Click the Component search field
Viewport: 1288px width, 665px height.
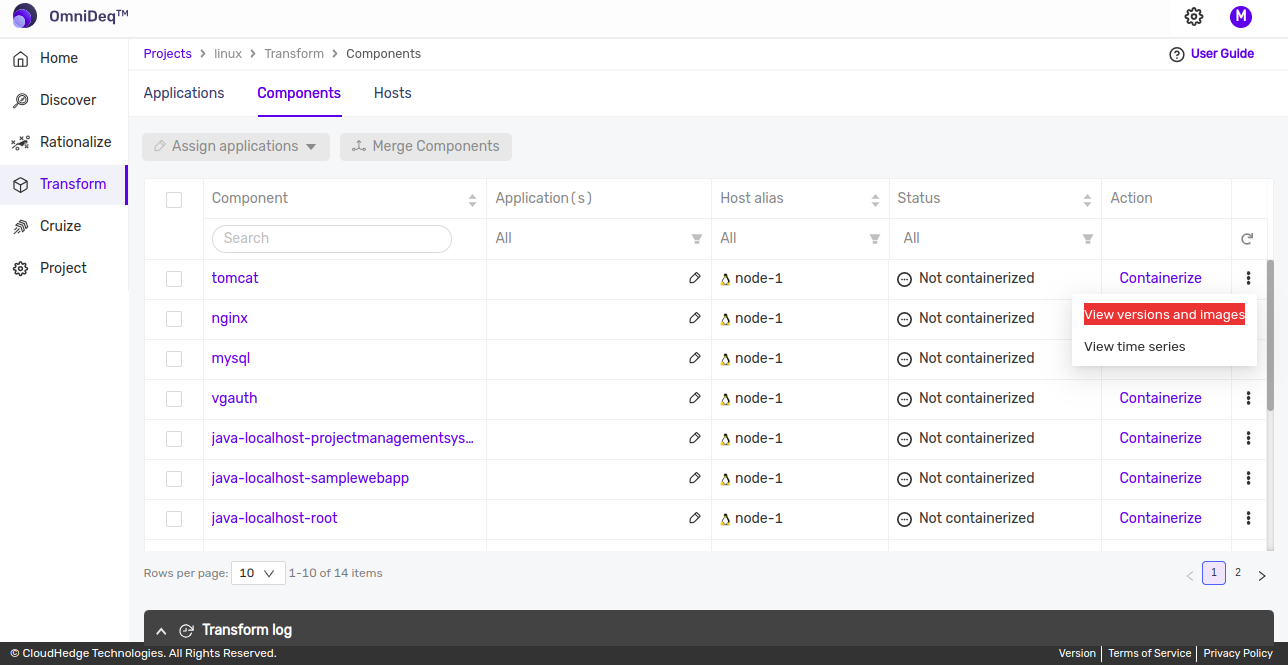tap(332, 238)
